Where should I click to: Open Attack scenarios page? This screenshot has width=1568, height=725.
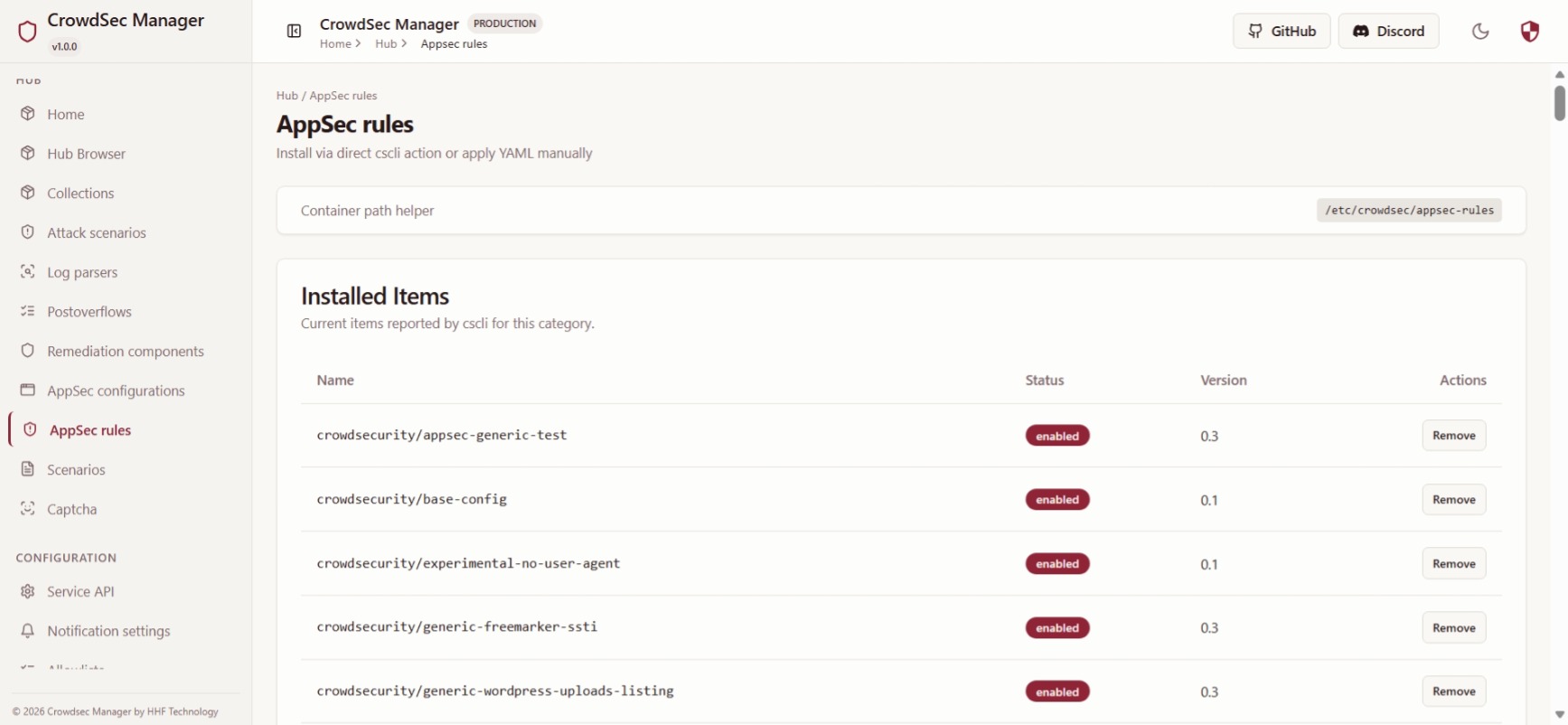126,232
